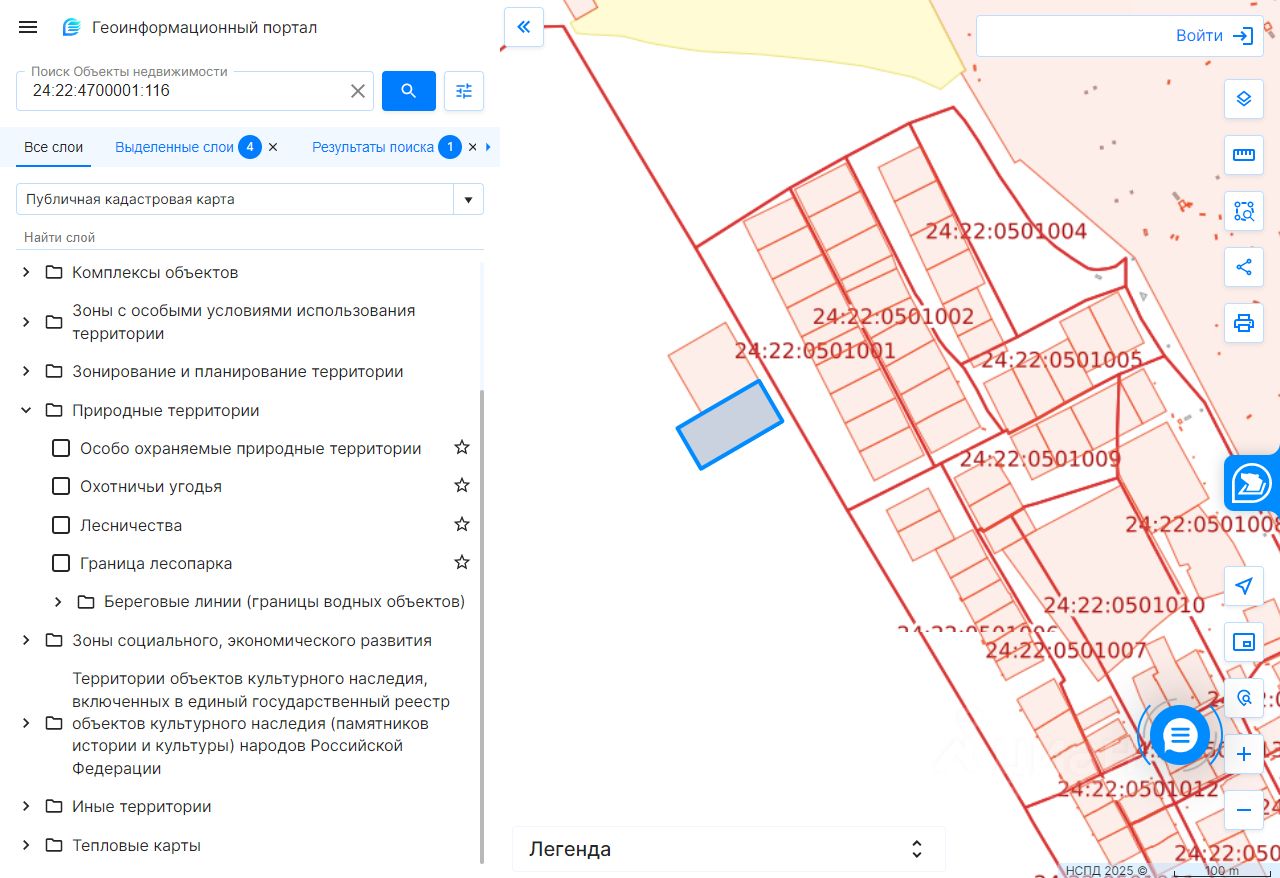The width and height of the screenshot is (1280, 878).
Task: Open the search filter settings
Action: coord(464,91)
